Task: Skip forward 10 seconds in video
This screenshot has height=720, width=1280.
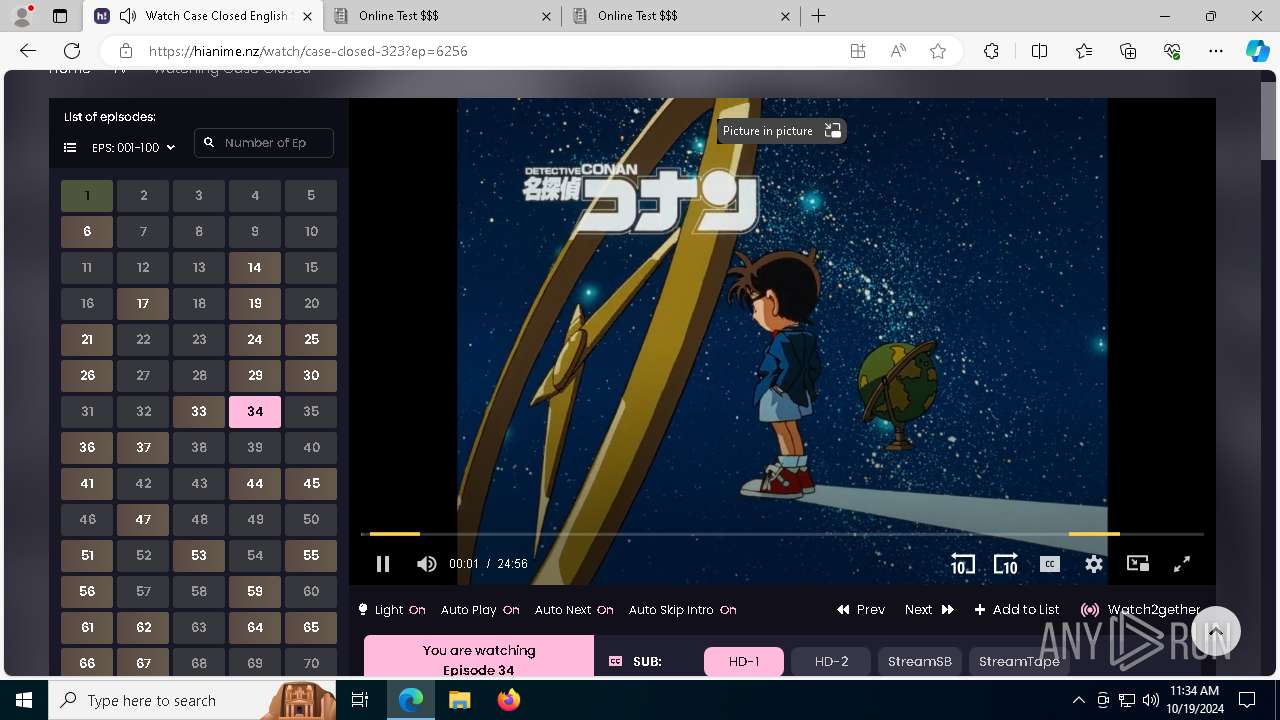Action: tap(1006, 564)
